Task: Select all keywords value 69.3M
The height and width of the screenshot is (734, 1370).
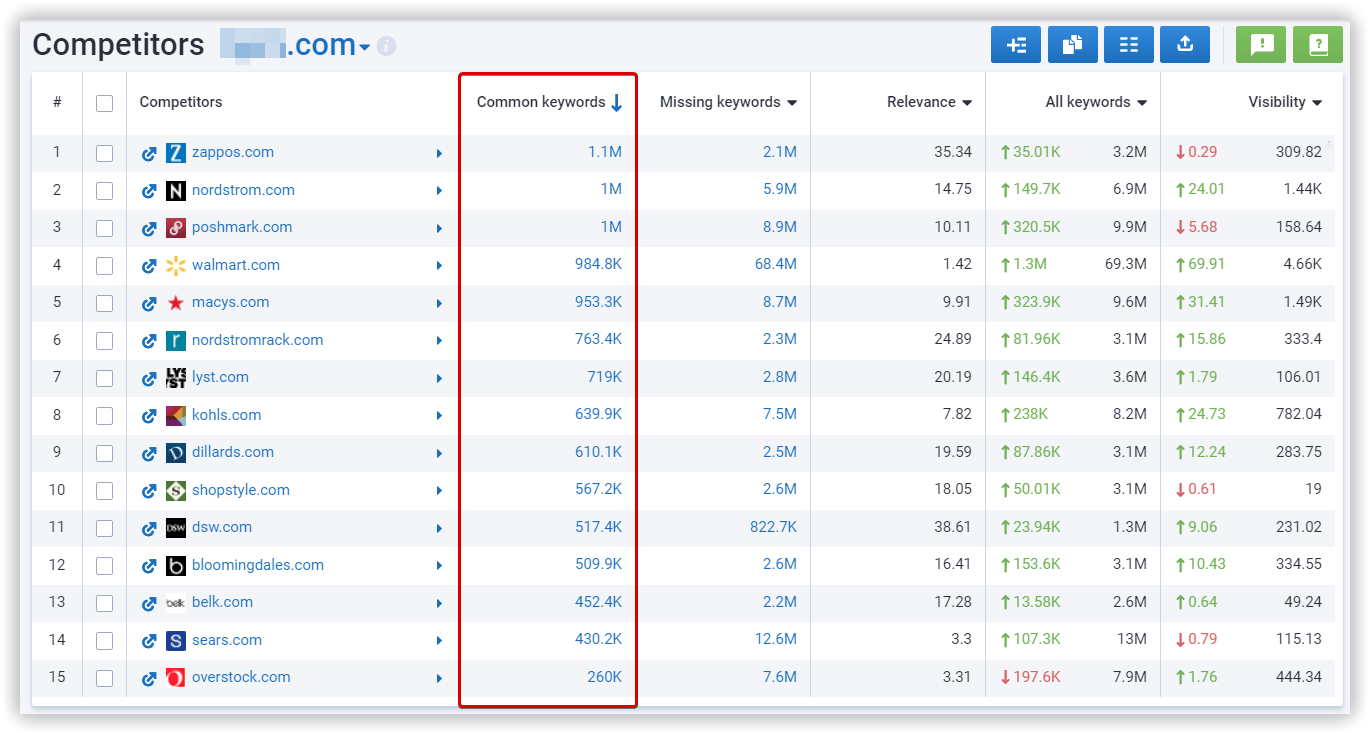Action: [x=1126, y=265]
